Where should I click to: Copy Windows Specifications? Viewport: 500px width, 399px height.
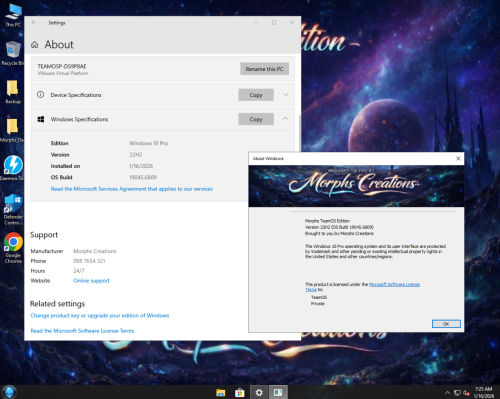(x=256, y=119)
